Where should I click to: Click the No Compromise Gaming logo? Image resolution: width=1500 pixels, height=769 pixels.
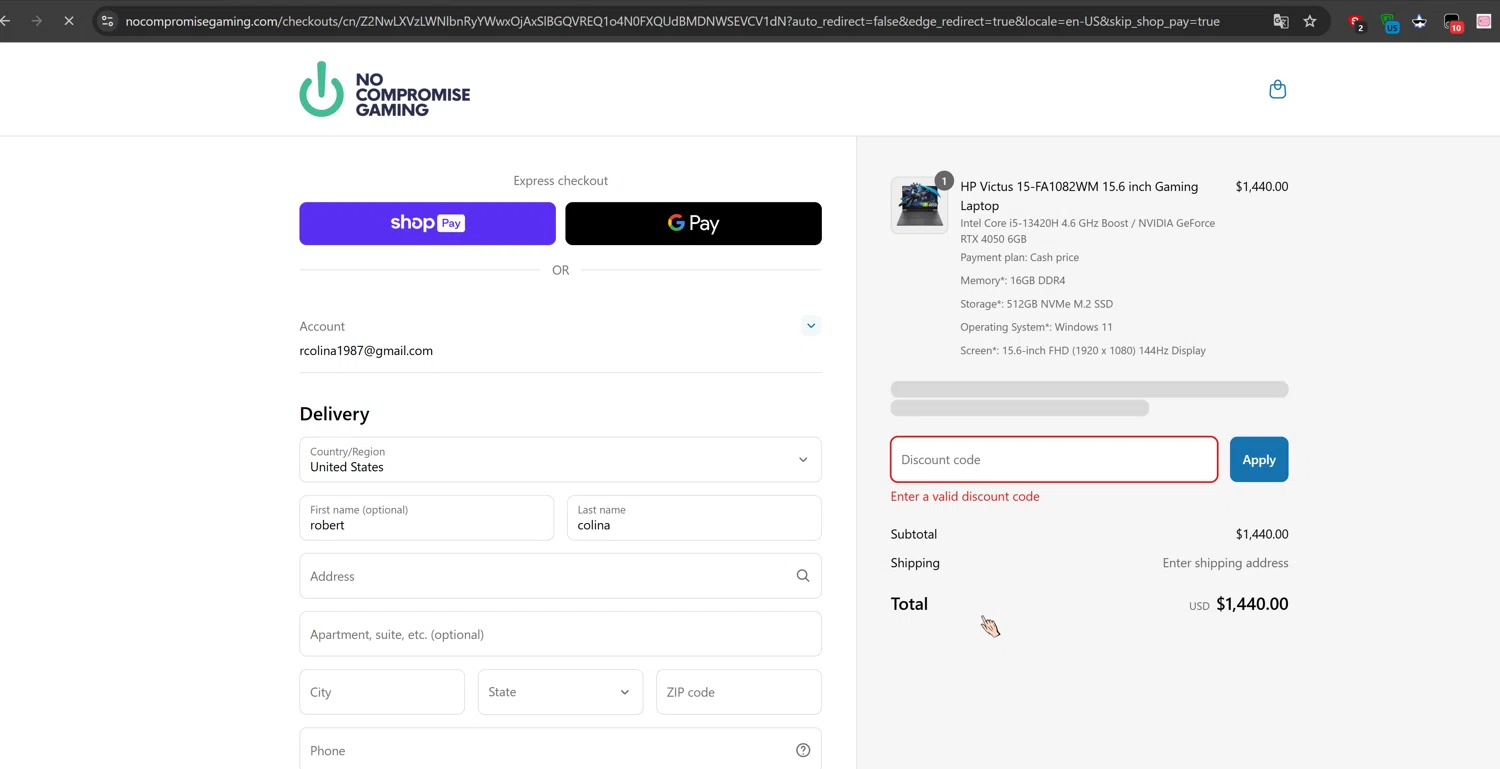pos(385,89)
